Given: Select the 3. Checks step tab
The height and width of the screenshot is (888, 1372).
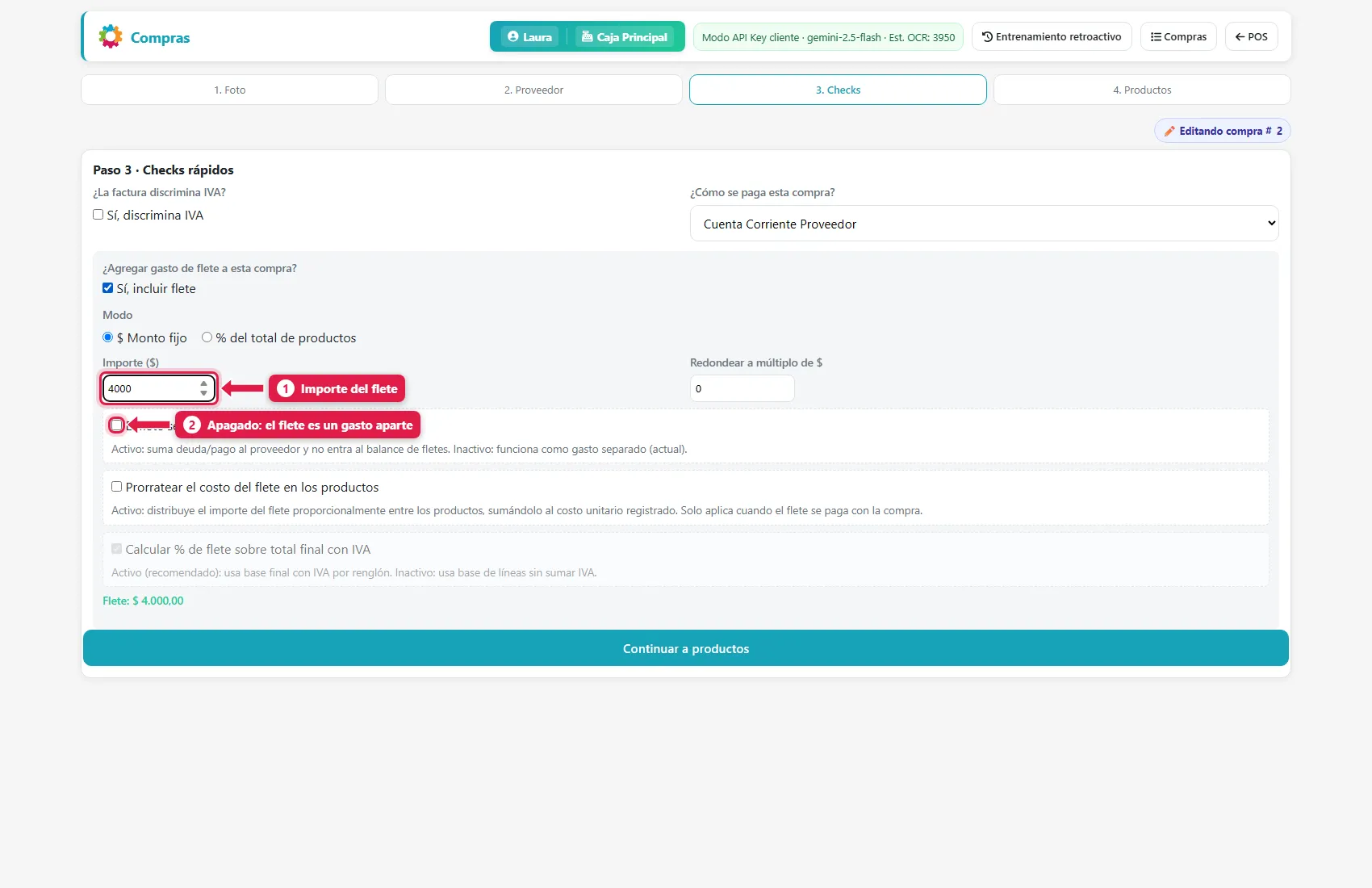Looking at the screenshot, I should 838,90.
